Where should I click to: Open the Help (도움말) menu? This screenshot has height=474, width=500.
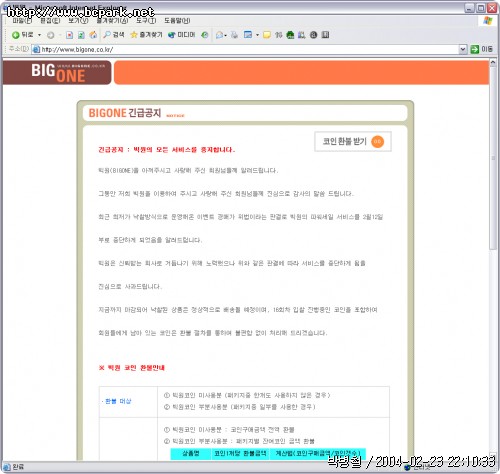pos(177,21)
